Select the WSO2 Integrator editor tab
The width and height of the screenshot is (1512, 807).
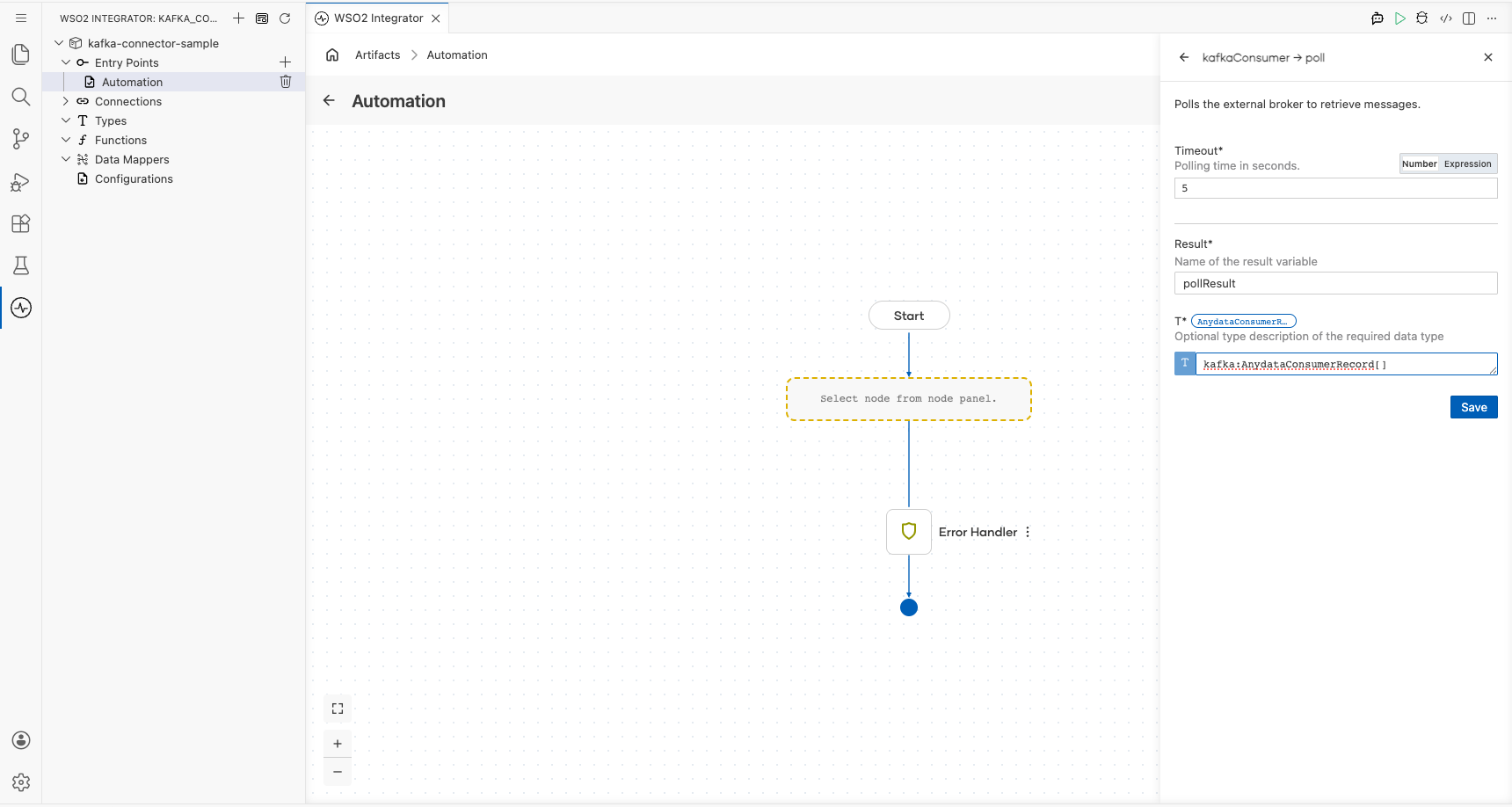378,18
